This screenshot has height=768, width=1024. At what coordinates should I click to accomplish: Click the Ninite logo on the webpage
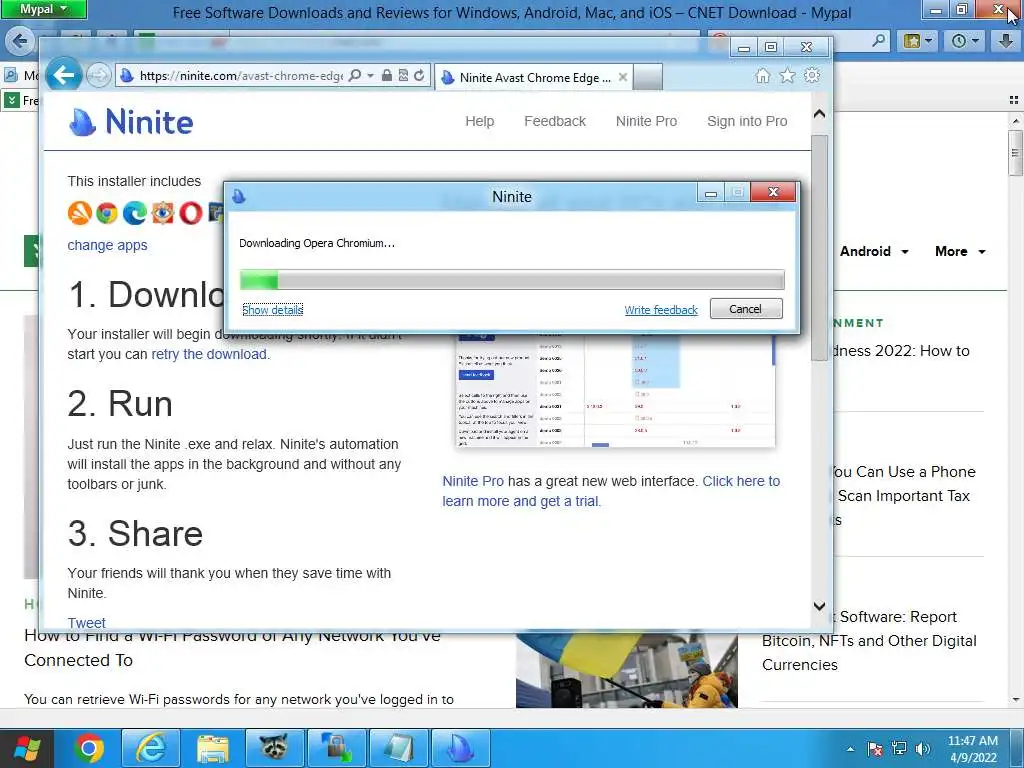coord(131,121)
